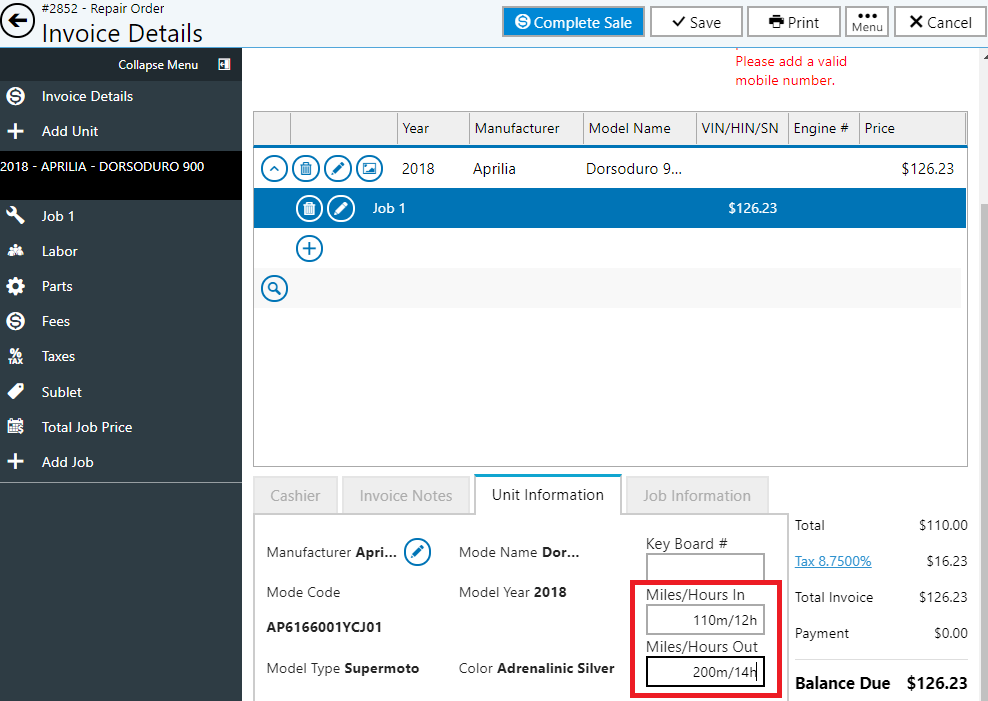
Task: Click the dollar icon beside Fees
Action: tap(16, 321)
